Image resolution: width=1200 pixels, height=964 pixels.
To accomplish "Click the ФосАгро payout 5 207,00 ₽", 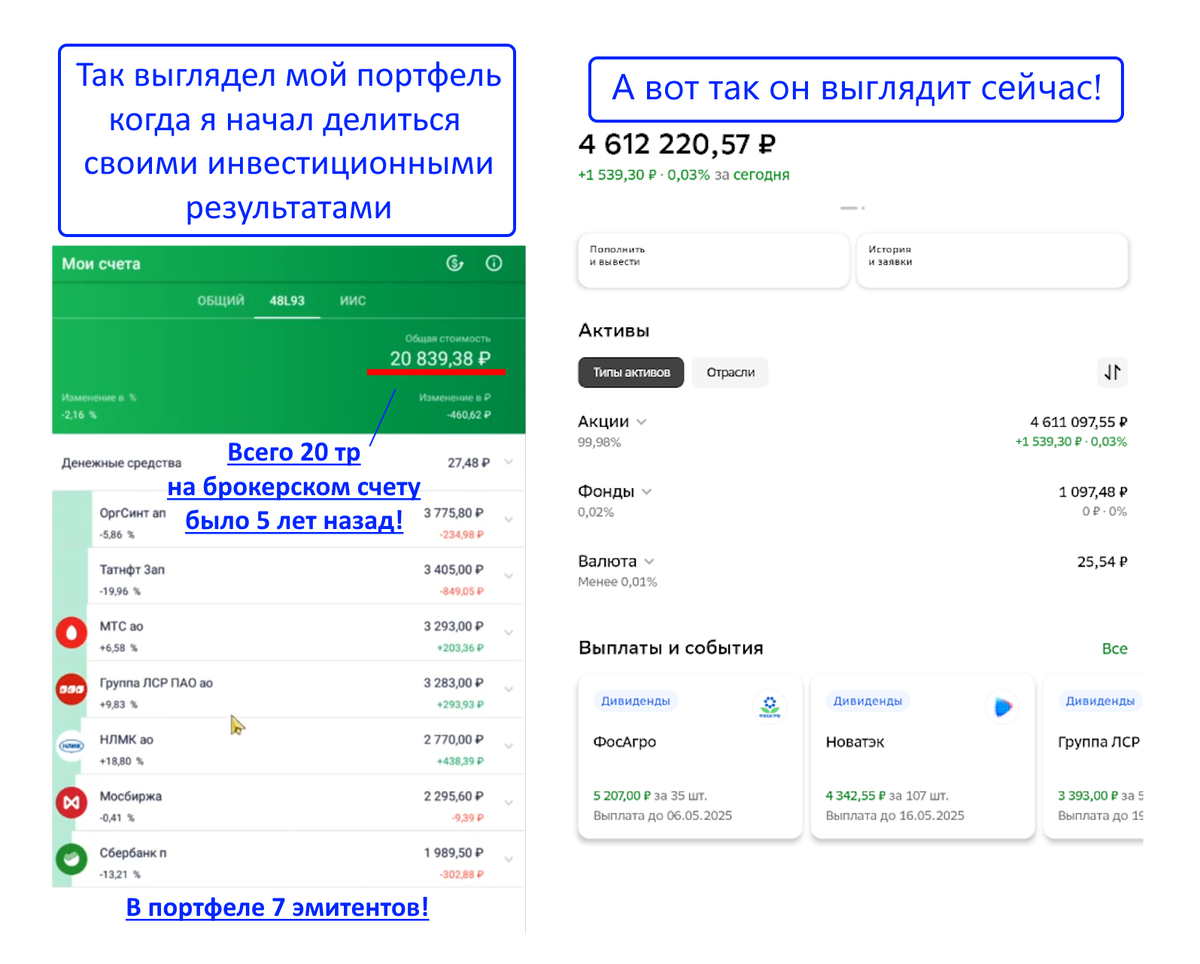I will pos(620,796).
